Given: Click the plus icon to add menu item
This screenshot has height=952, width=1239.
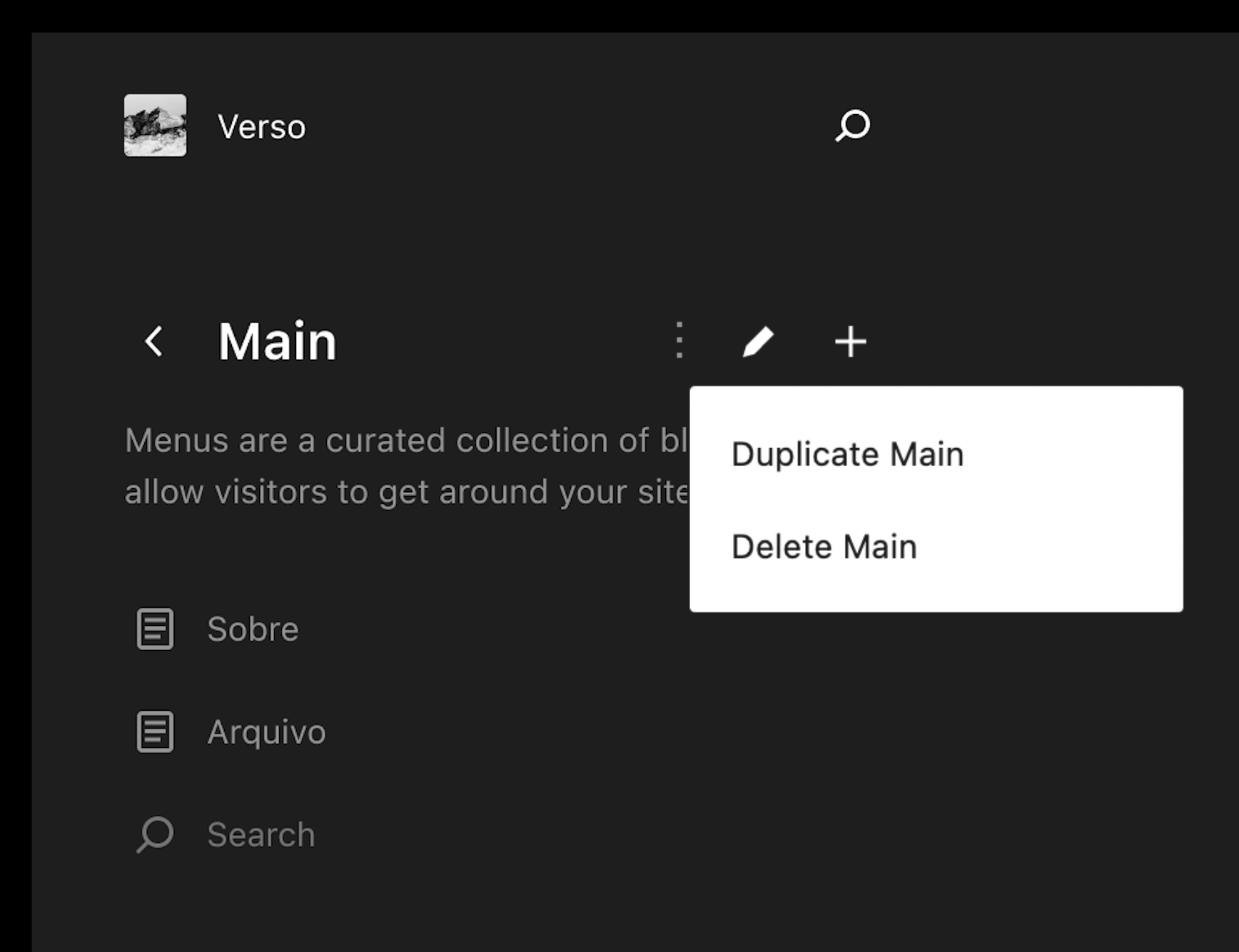Looking at the screenshot, I should point(851,341).
